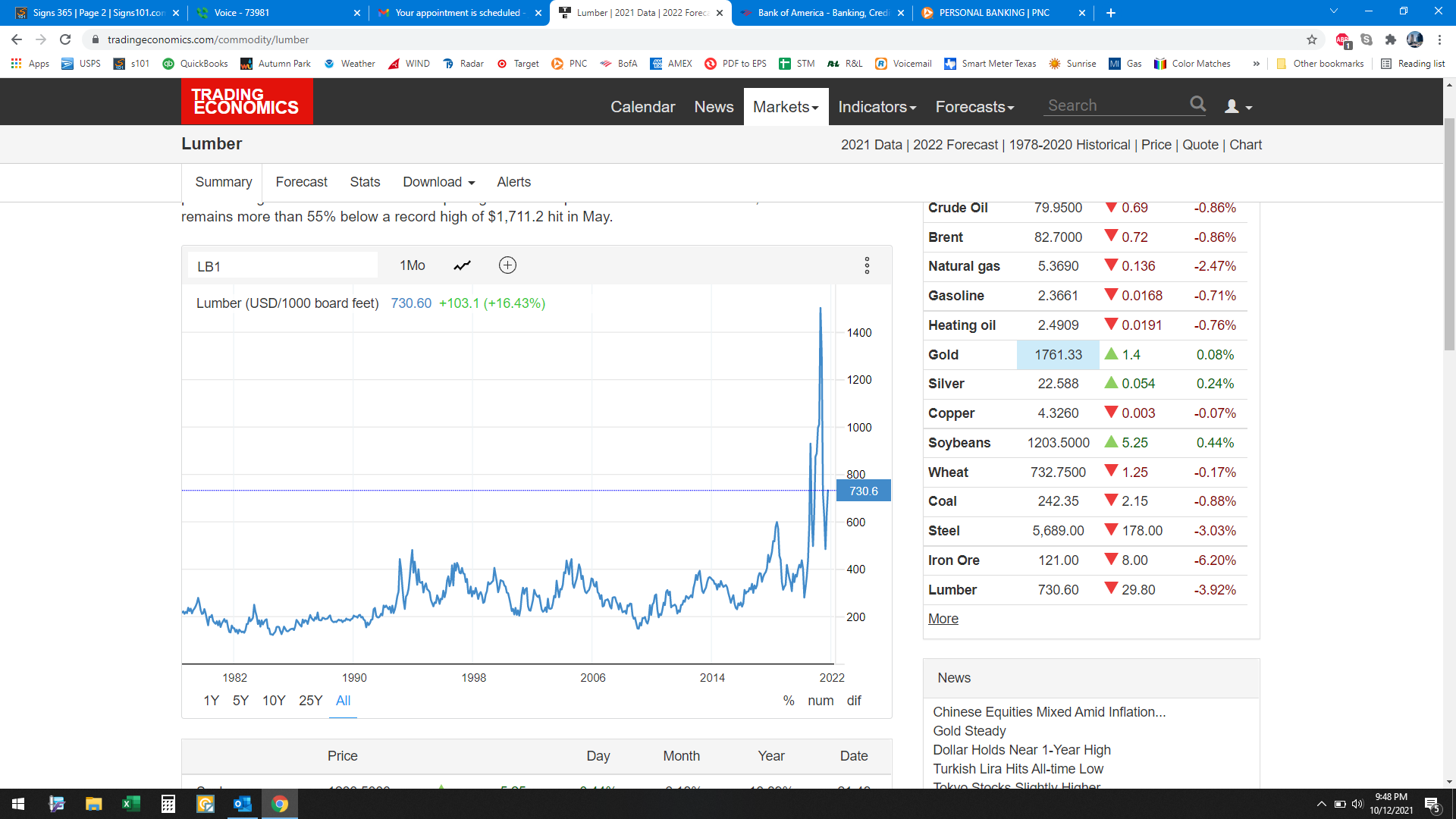Screen dimensions: 1456x819
Task: Show the chart as num values
Action: (821, 701)
